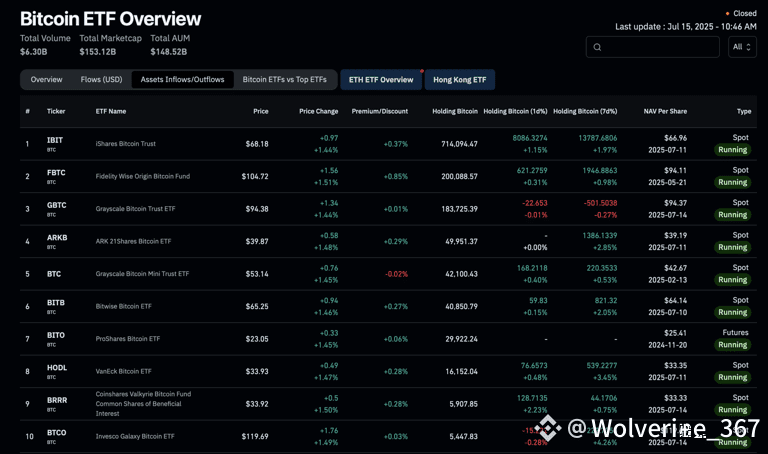Click the $66.96 IBIT NAV value

[675, 138]
